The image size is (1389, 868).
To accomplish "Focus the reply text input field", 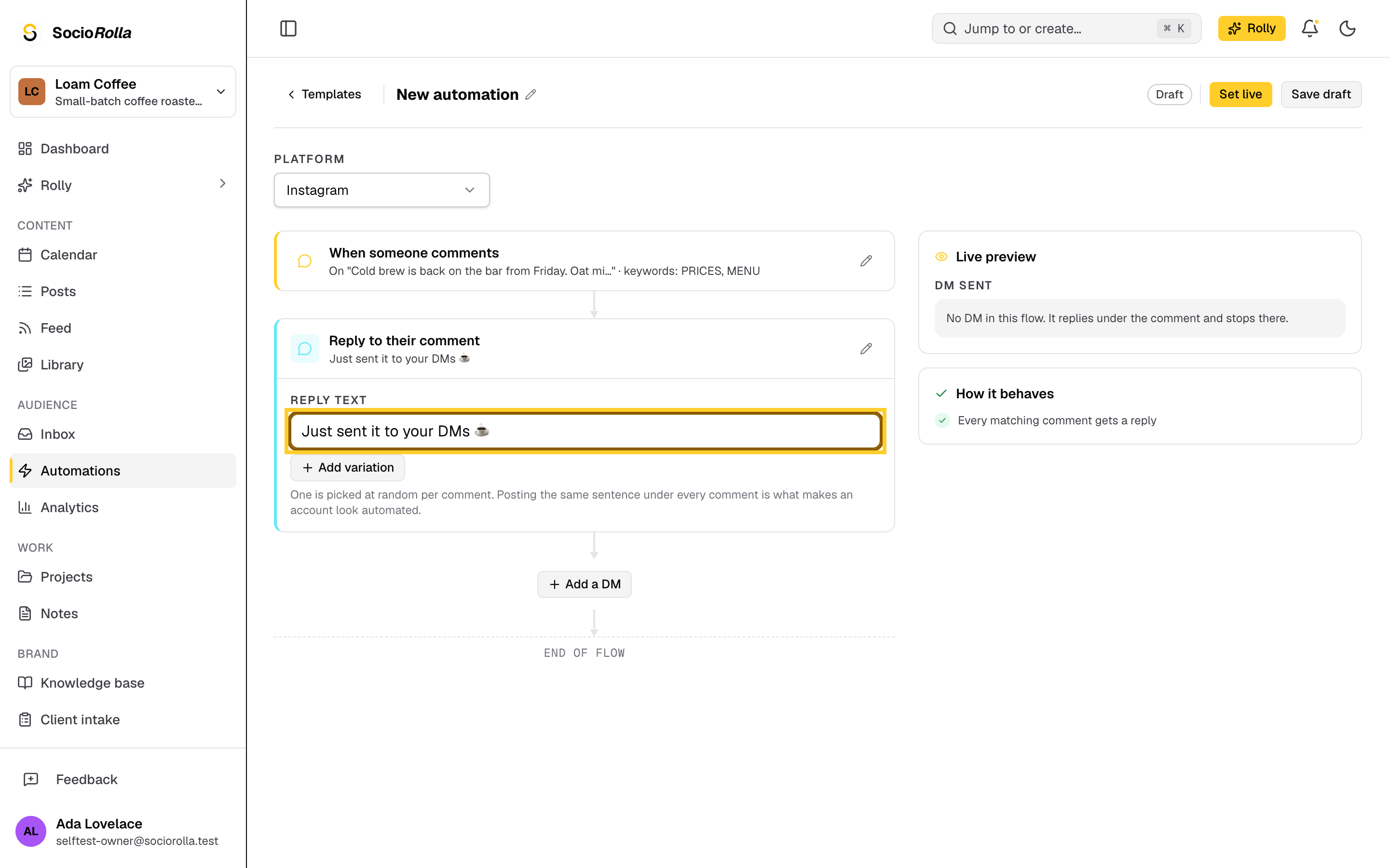I will 586,431.
